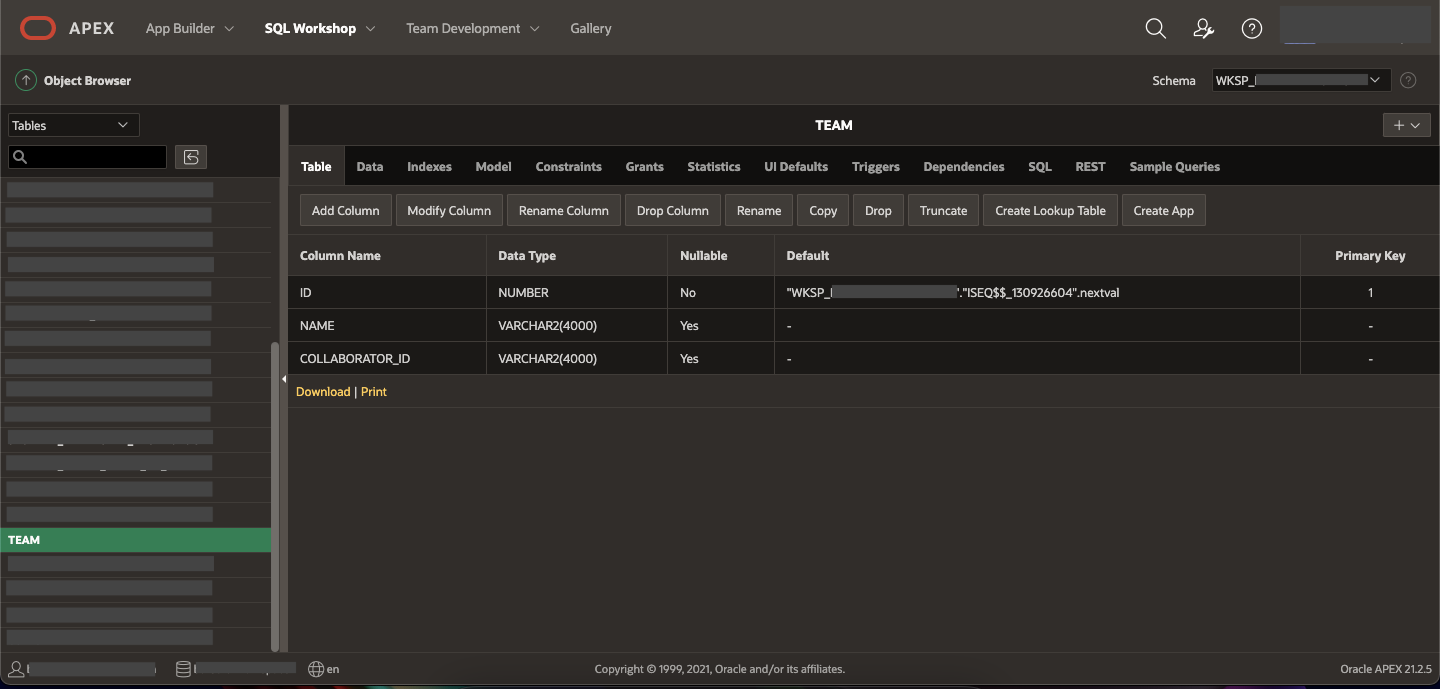The image size is (1440, 689).
Task: Open the Schema dropdown
Action: [x=1301, y=80]
